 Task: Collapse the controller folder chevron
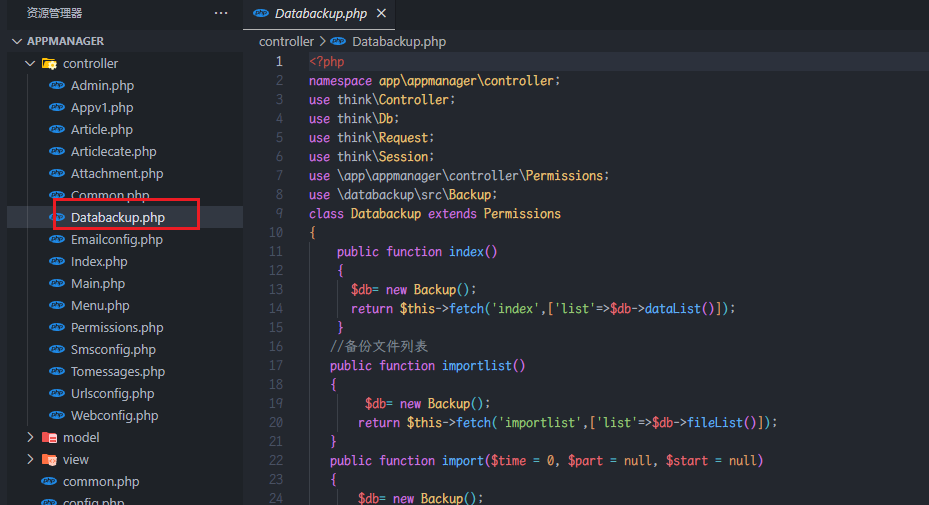[x=30, y=63]
